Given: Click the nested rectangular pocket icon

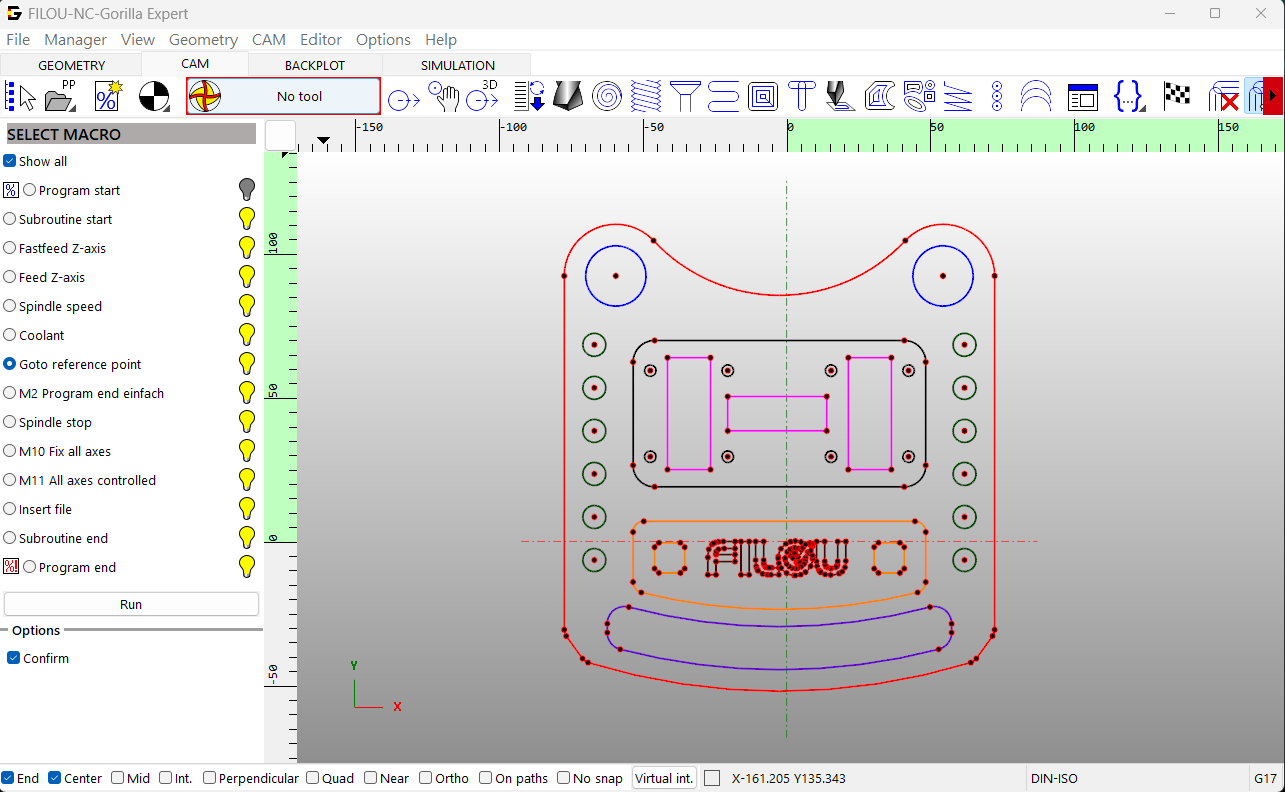Looking at the screenshot, I should (x=763, y=97).
